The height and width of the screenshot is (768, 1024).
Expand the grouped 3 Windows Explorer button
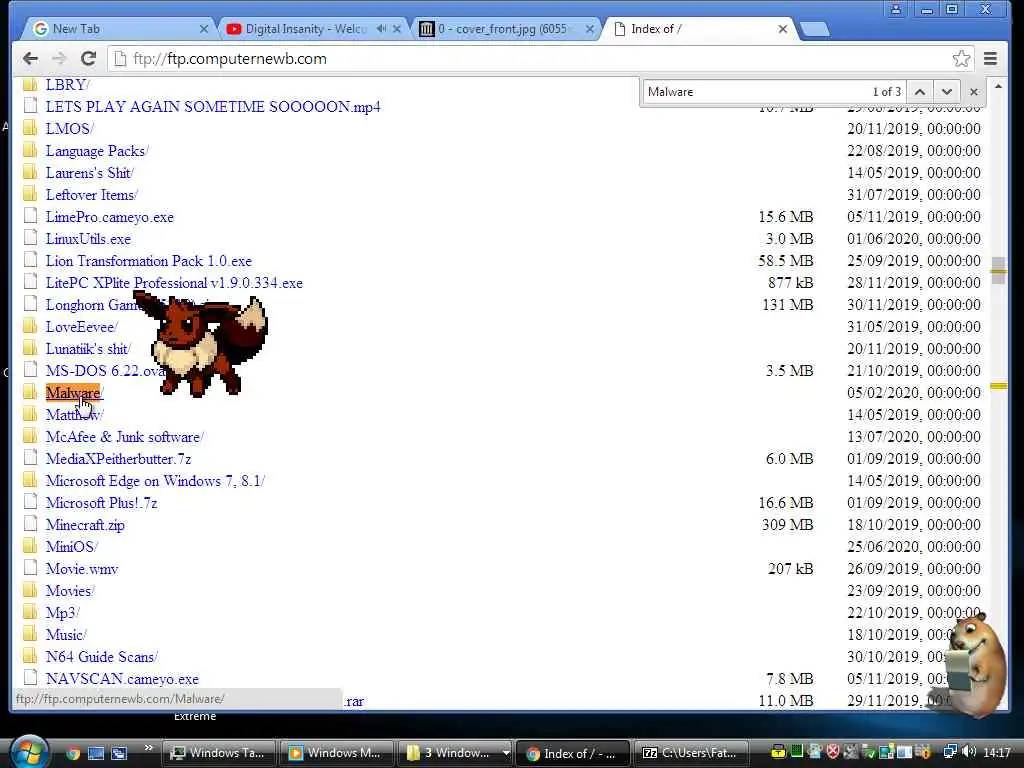[x=455, y=753]
